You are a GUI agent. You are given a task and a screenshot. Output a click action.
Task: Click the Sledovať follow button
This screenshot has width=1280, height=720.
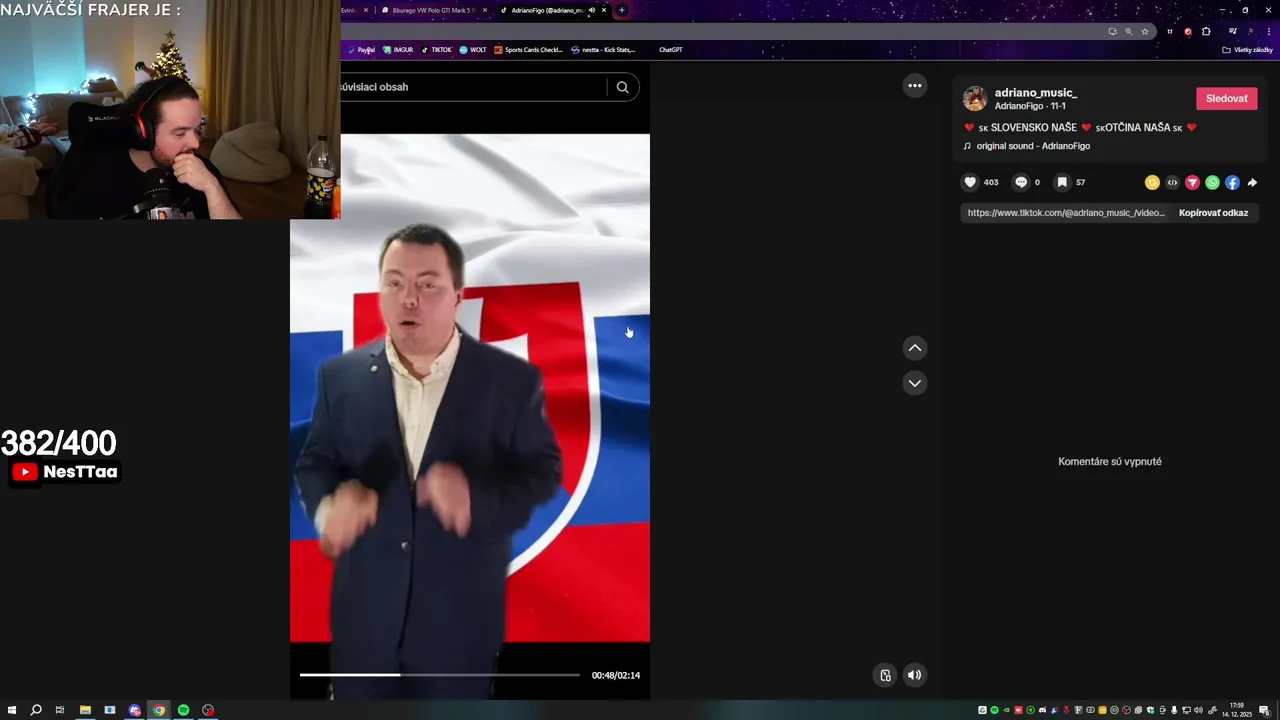pyautogui.click(x=1226, y=98)
